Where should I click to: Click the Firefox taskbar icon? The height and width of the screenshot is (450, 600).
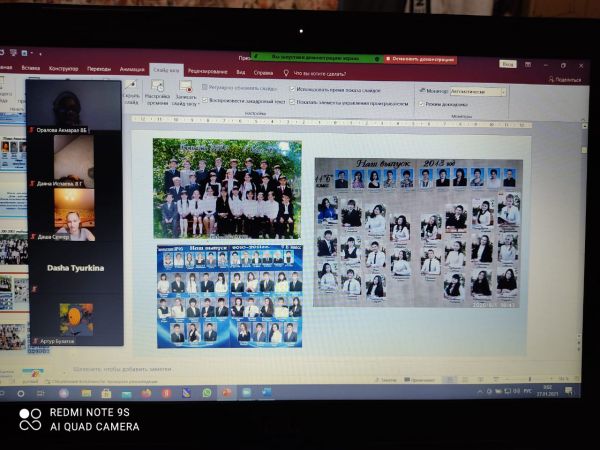click(x=147, y=392)
